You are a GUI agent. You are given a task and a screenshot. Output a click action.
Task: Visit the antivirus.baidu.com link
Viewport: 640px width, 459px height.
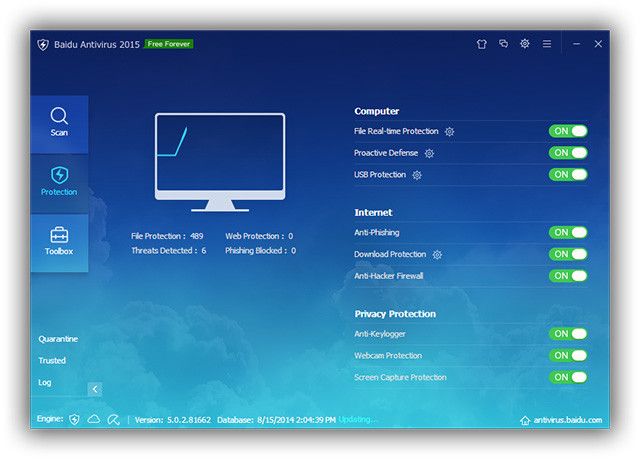pyautogui.click(x=564, y=420)
